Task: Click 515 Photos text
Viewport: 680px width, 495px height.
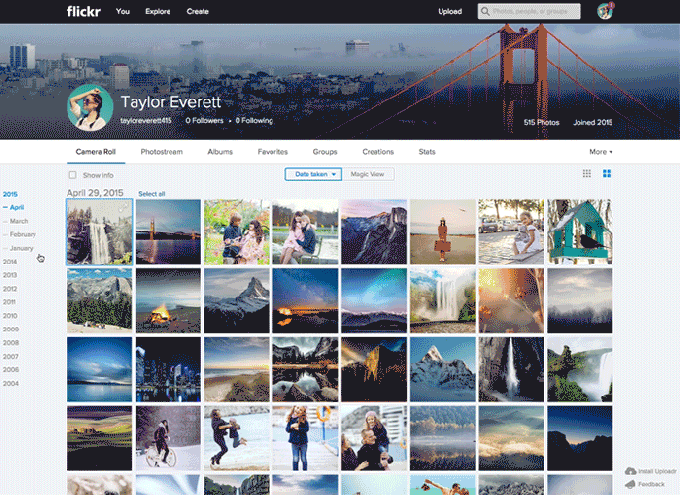Action: (x=541, y=122)
